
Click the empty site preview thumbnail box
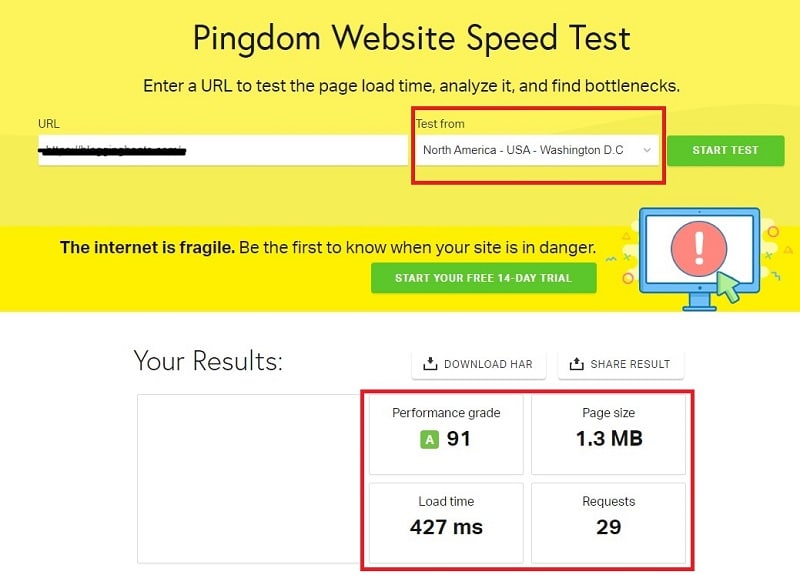point(249,479)
